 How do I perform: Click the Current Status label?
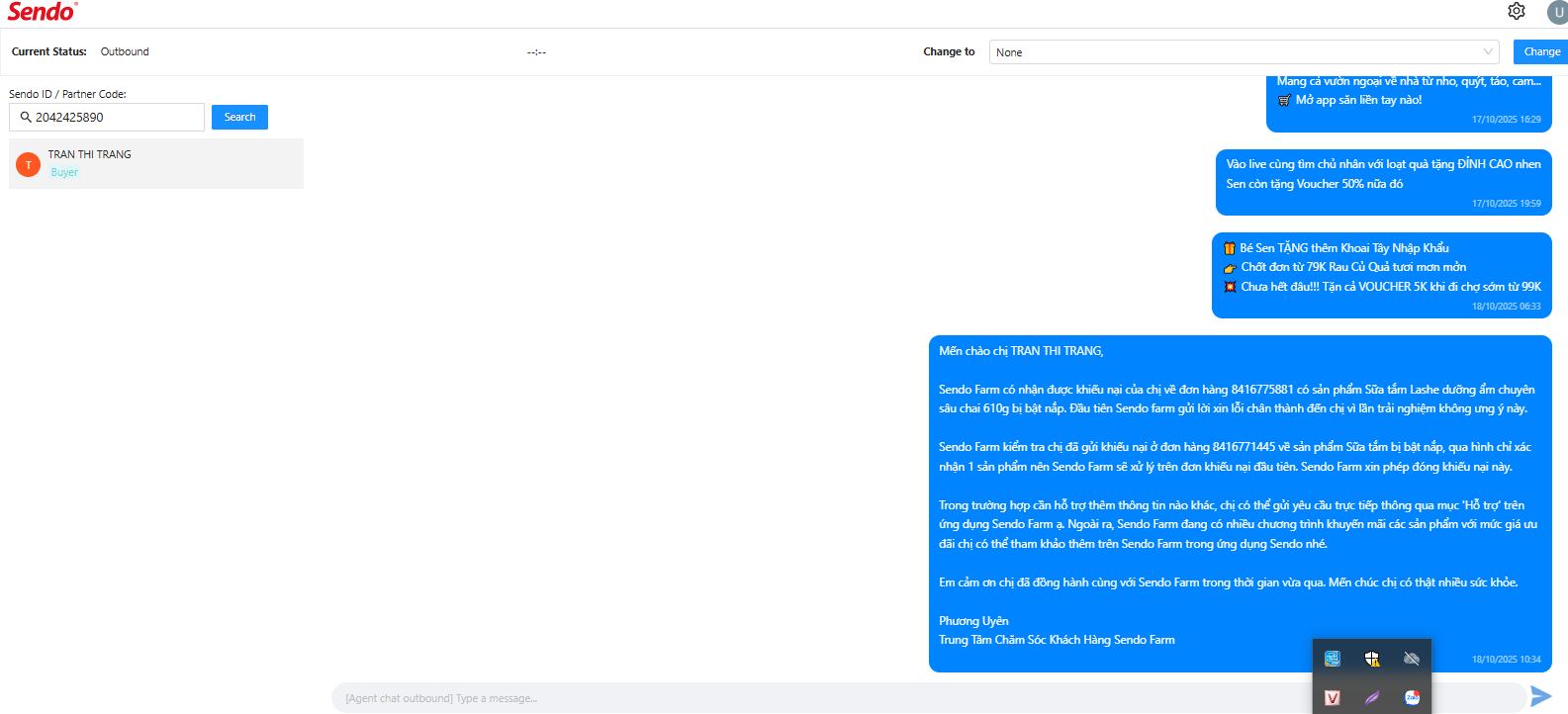[49, 51]
